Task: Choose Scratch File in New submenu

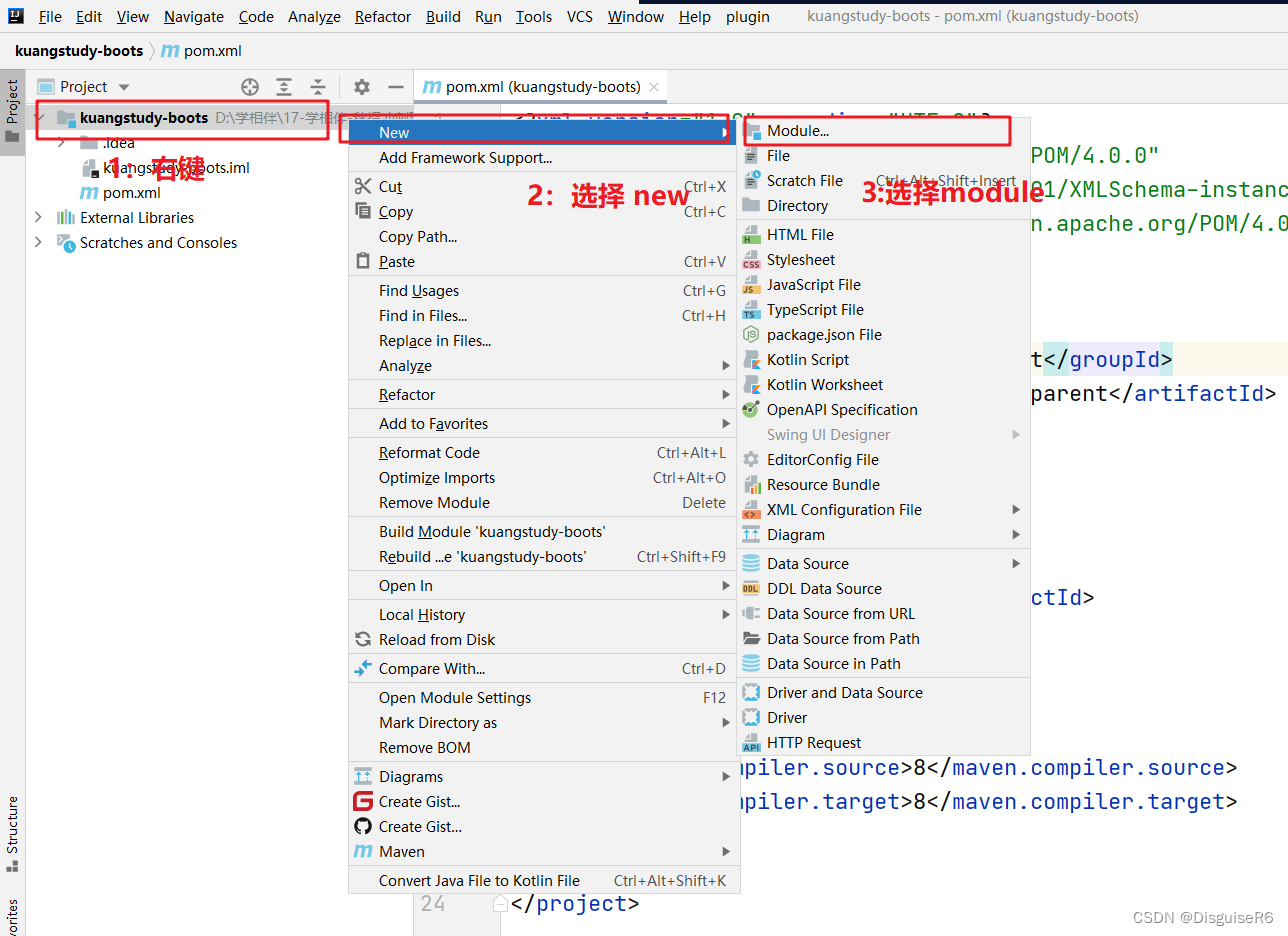Action: click(x=884, y=181)
